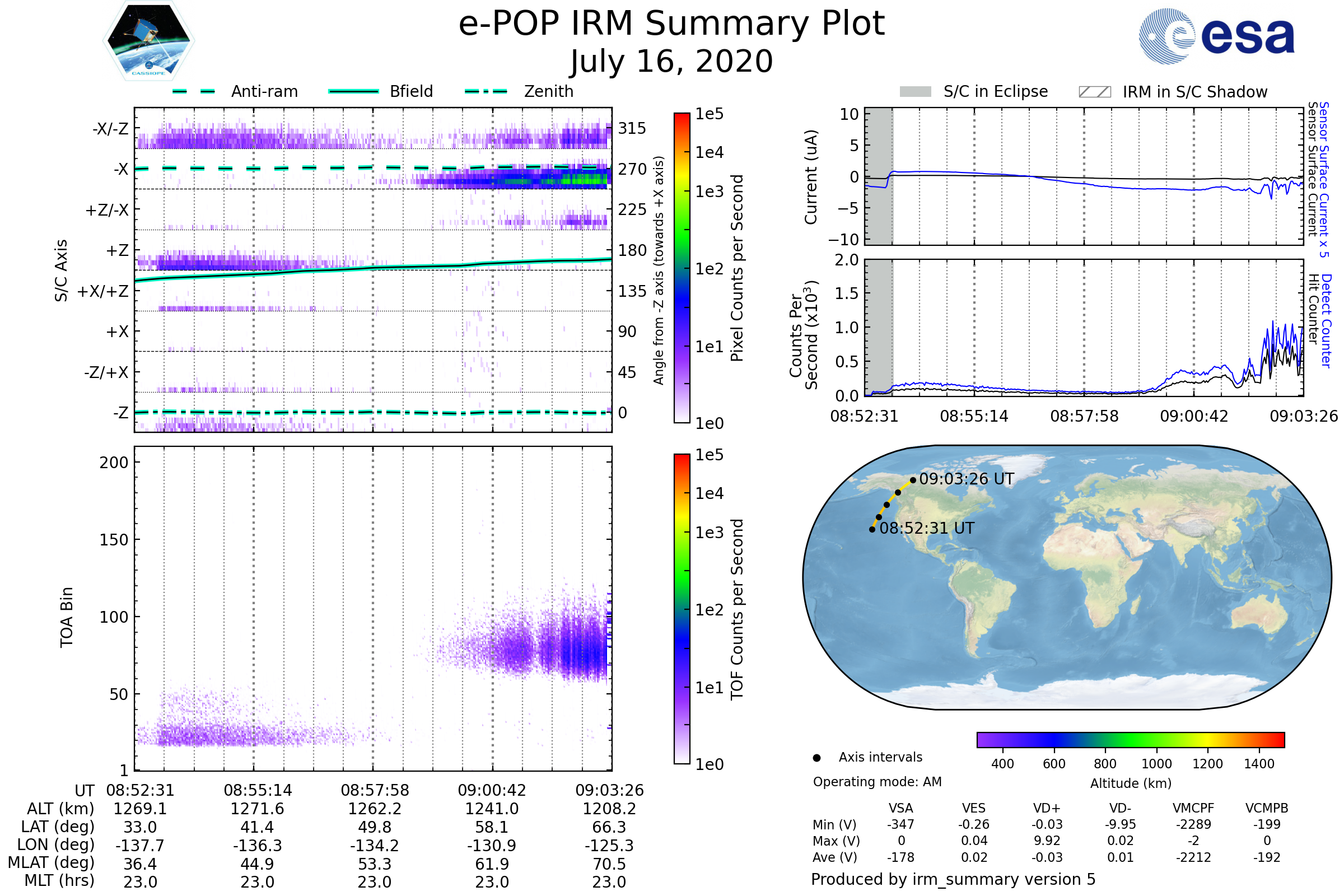The height and width of the screenshot is (896, 1344).
Task: Click the TOF Counts per Second colorbar
Action: click(682, 609)
